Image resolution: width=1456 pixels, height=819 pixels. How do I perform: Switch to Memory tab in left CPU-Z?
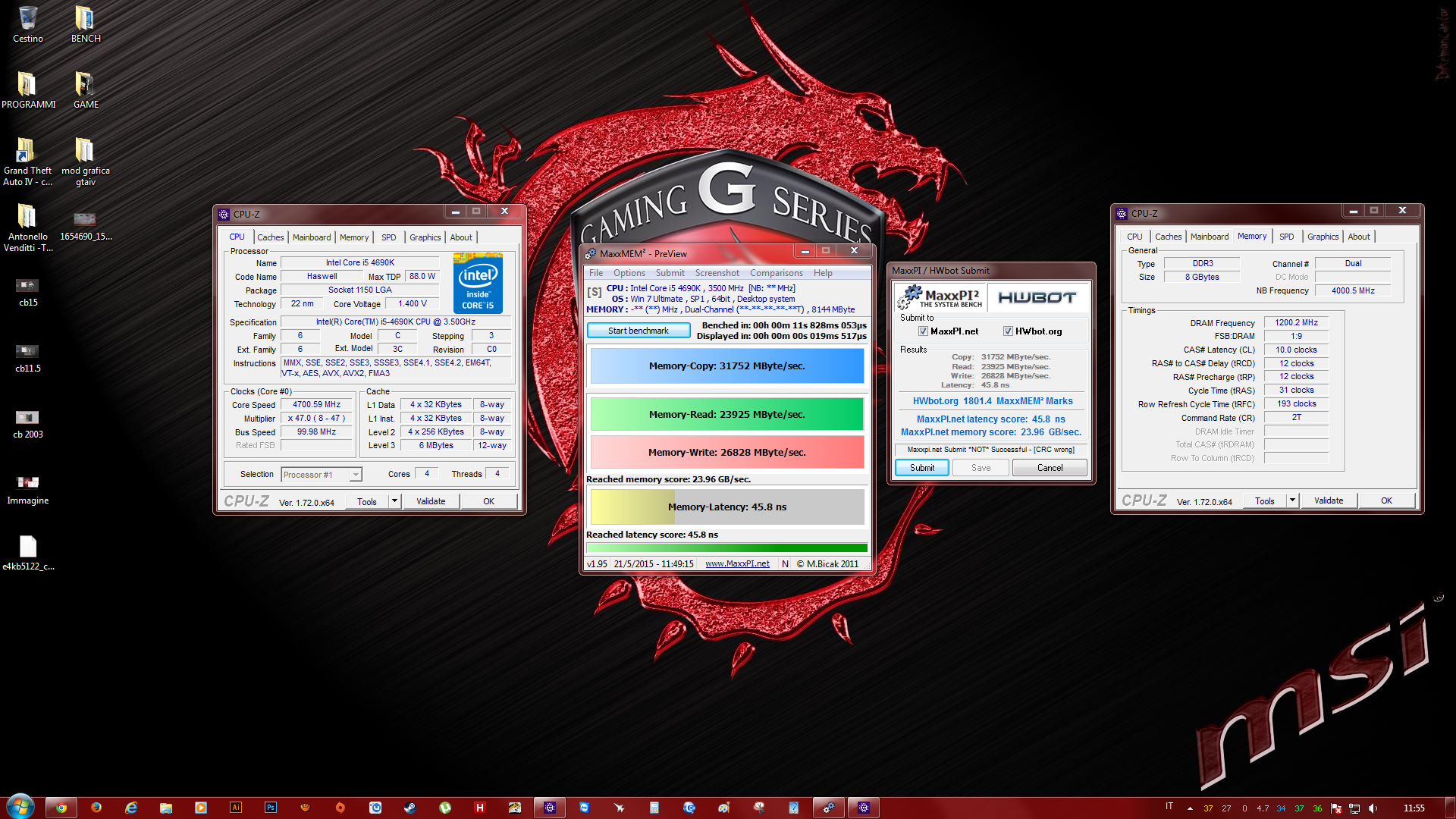(354, 237)
